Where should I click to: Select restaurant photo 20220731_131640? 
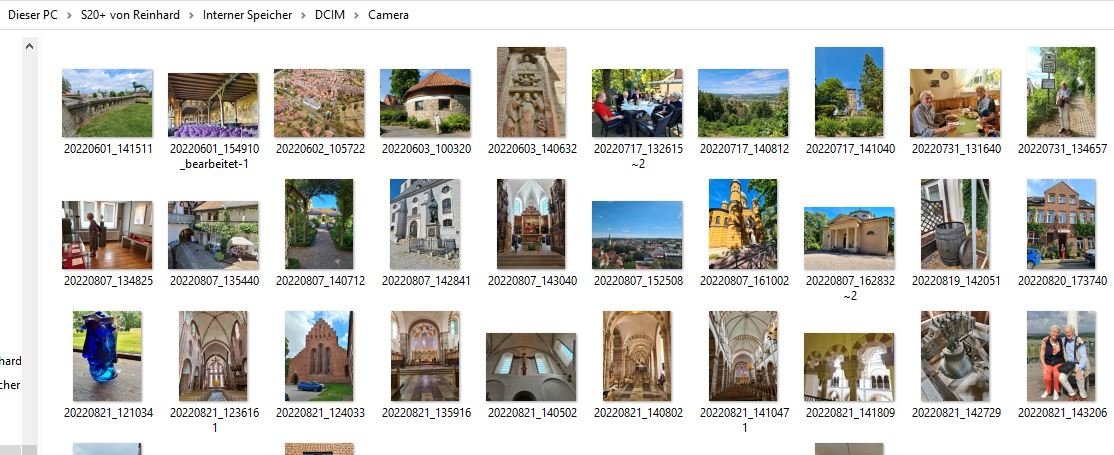(x=955, y=102)
